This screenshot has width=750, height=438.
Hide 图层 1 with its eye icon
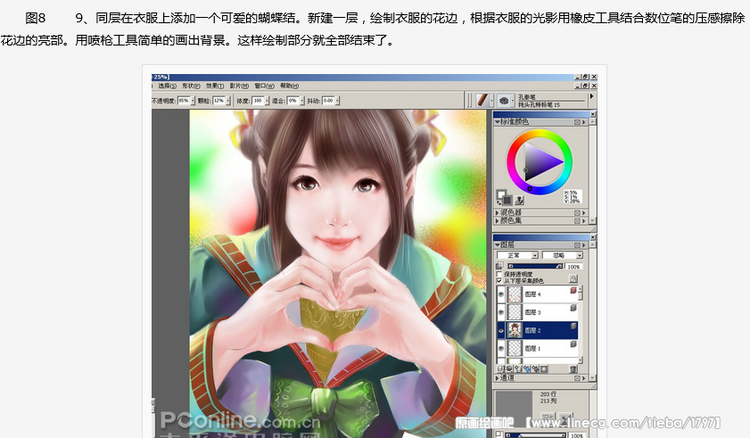coord(501,348)
